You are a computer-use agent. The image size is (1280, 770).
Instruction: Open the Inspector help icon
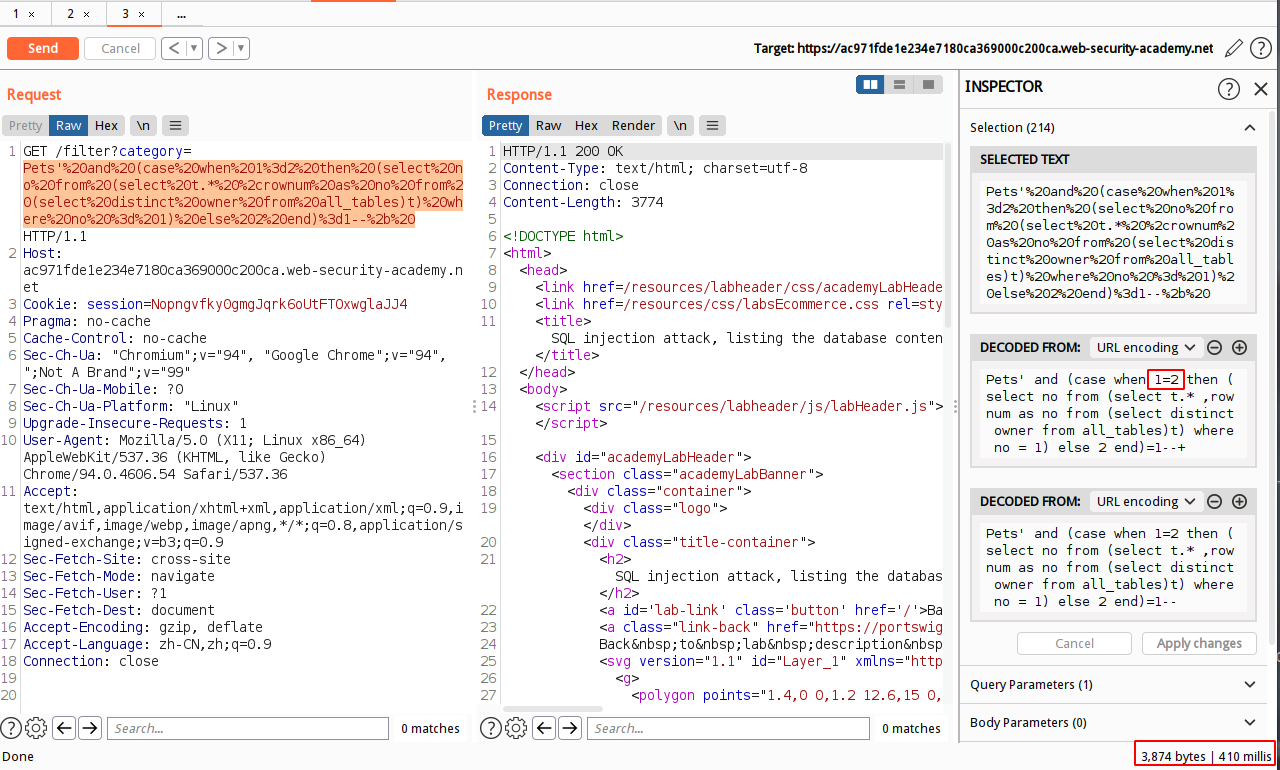[x=1229, y=89]
